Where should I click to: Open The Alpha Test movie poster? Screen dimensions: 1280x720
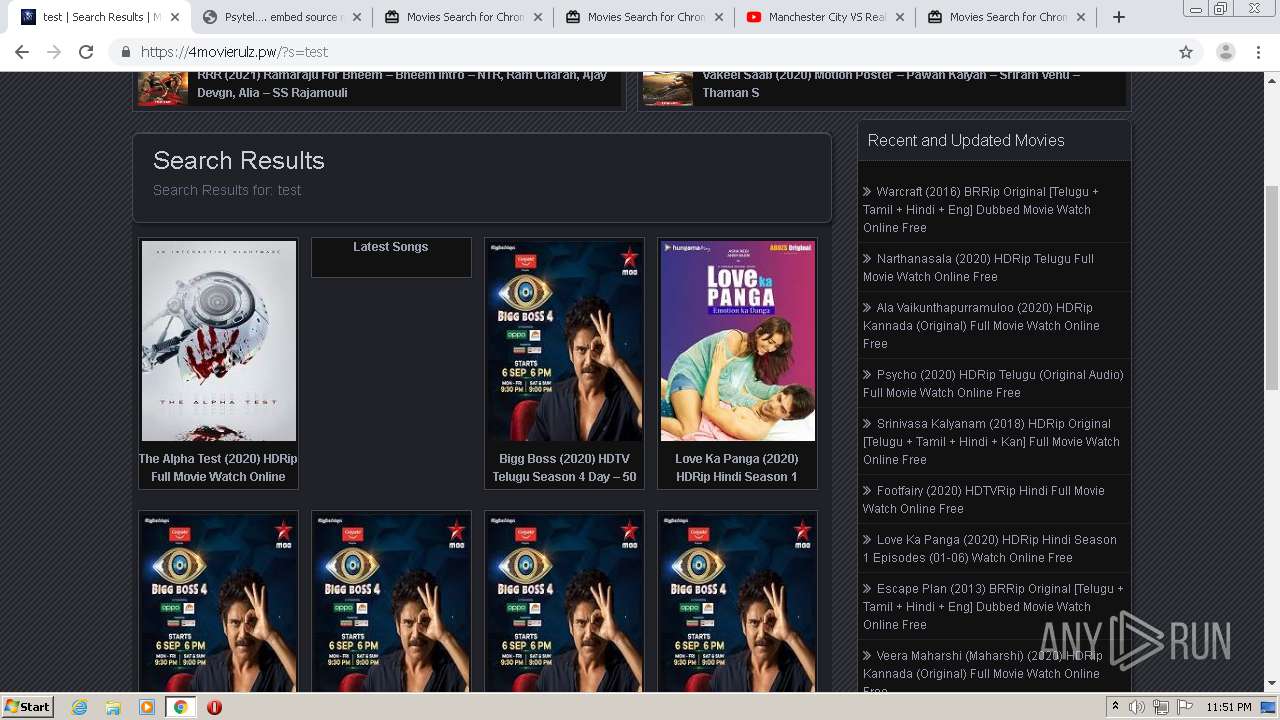(218, 341)
